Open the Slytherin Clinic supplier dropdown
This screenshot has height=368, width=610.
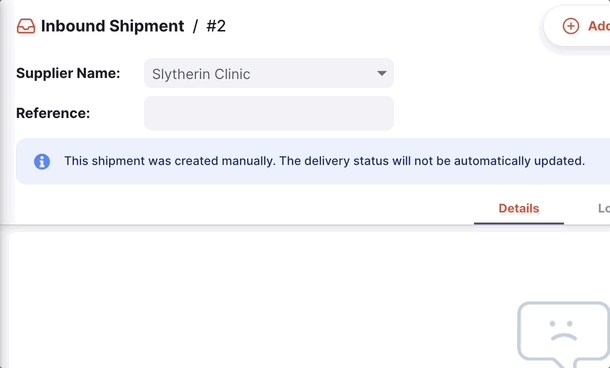pos(269,73)
